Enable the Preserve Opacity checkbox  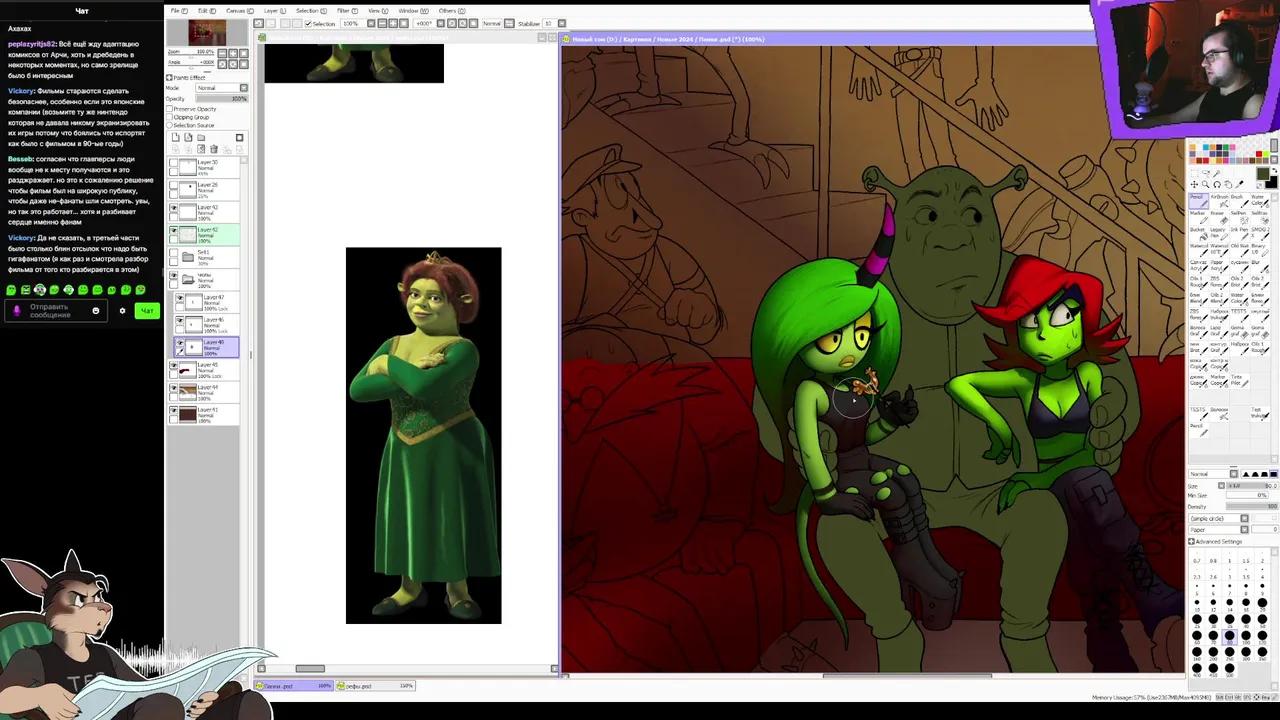coord(170,109)
